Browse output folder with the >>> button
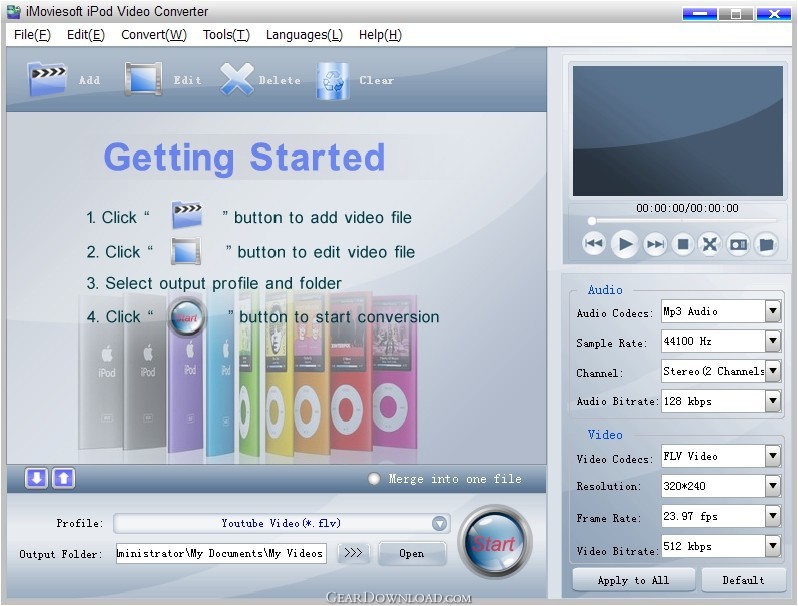798x606 pixels. click(x=353, y=553)
